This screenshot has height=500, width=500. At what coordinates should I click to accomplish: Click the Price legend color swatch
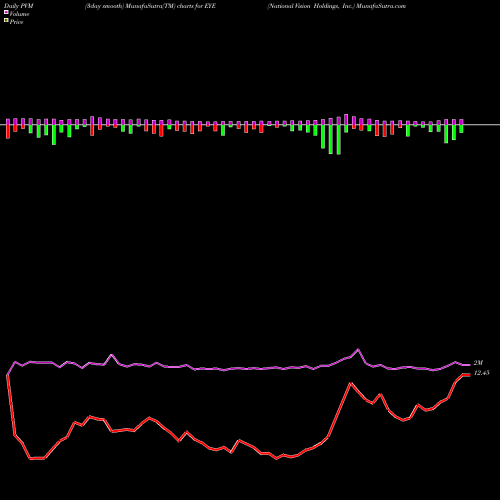(x=6, y=21)
